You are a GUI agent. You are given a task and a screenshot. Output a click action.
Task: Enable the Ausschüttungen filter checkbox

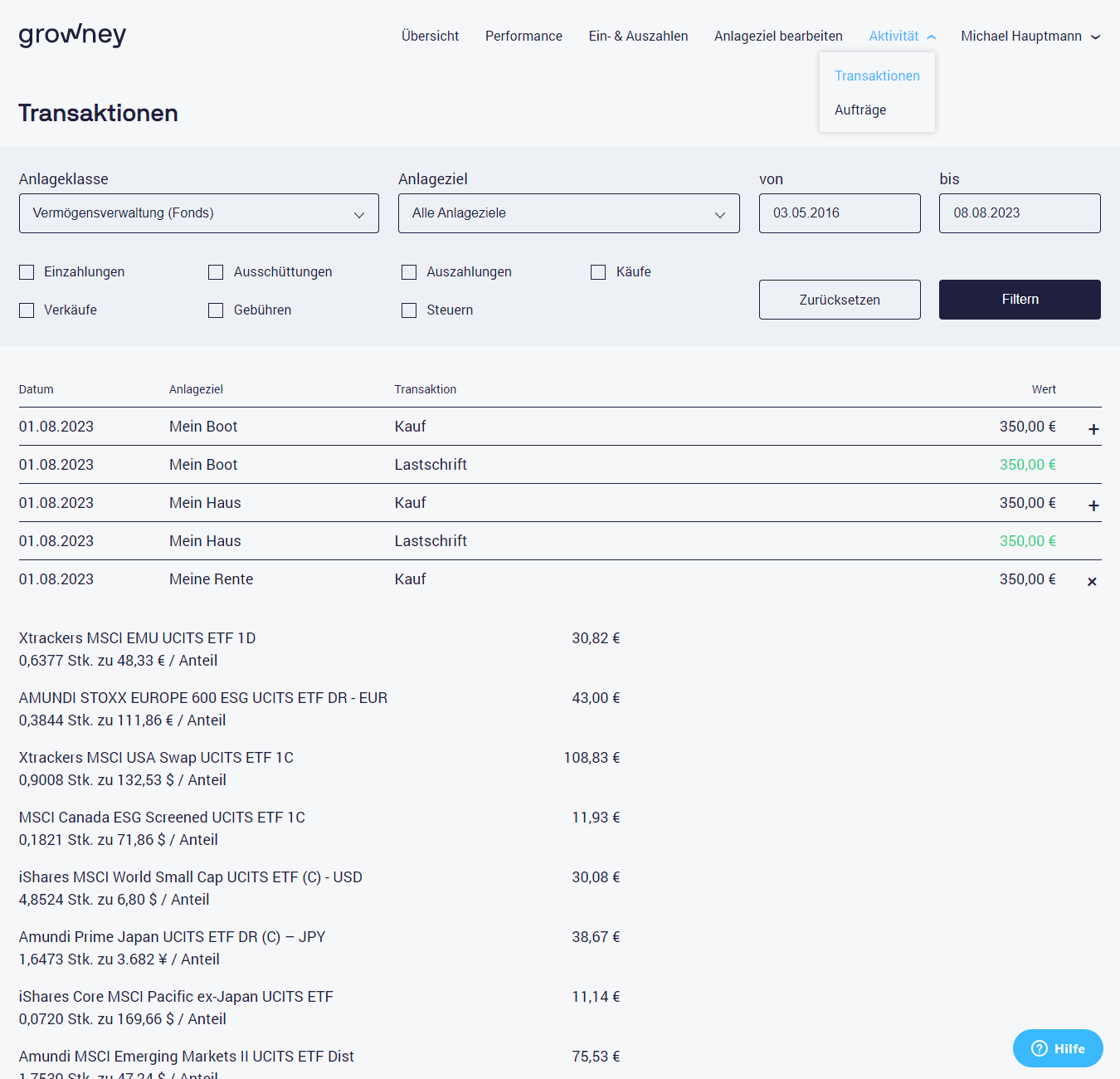[x=216, y=272]
